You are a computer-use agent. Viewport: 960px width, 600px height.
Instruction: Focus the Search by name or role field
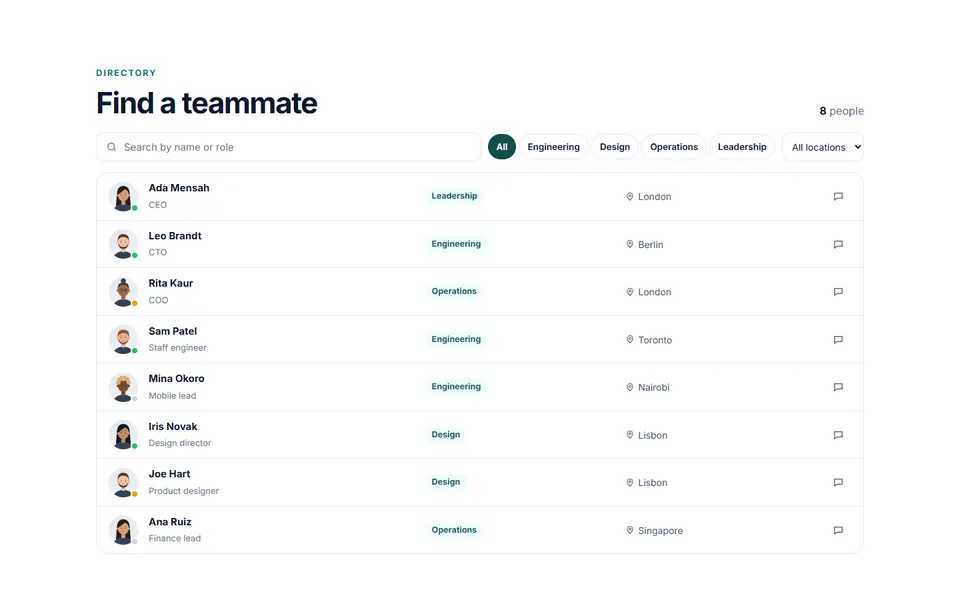click(289, 147)
